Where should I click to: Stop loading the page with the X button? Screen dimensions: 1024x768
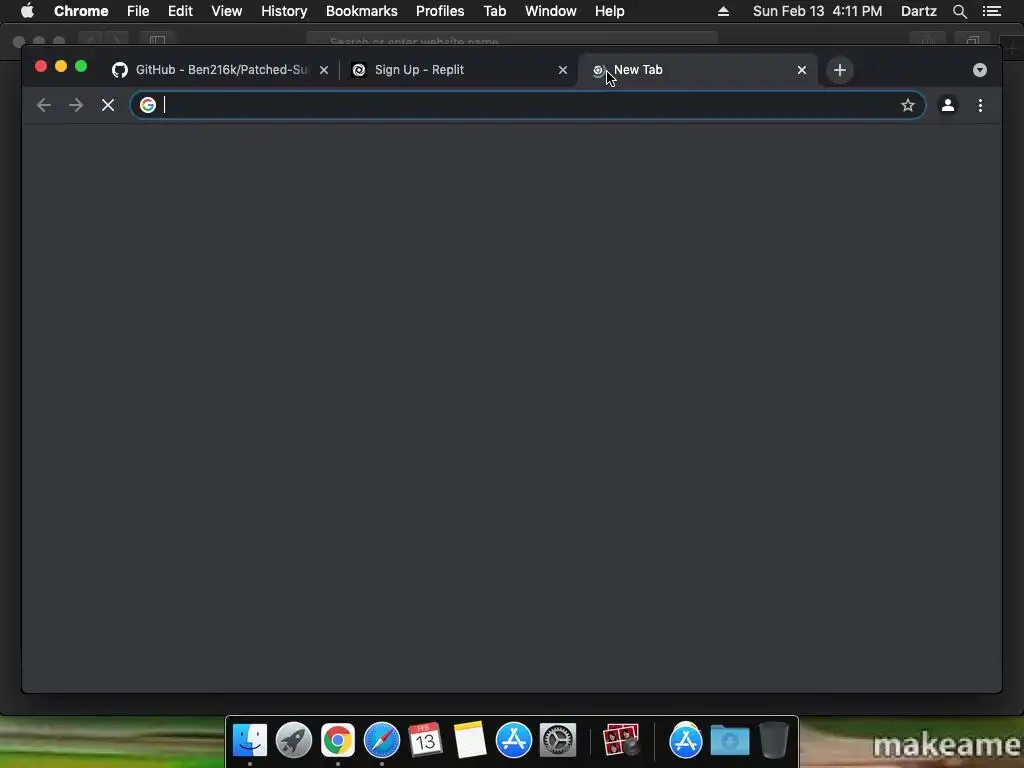coord(108,105)
